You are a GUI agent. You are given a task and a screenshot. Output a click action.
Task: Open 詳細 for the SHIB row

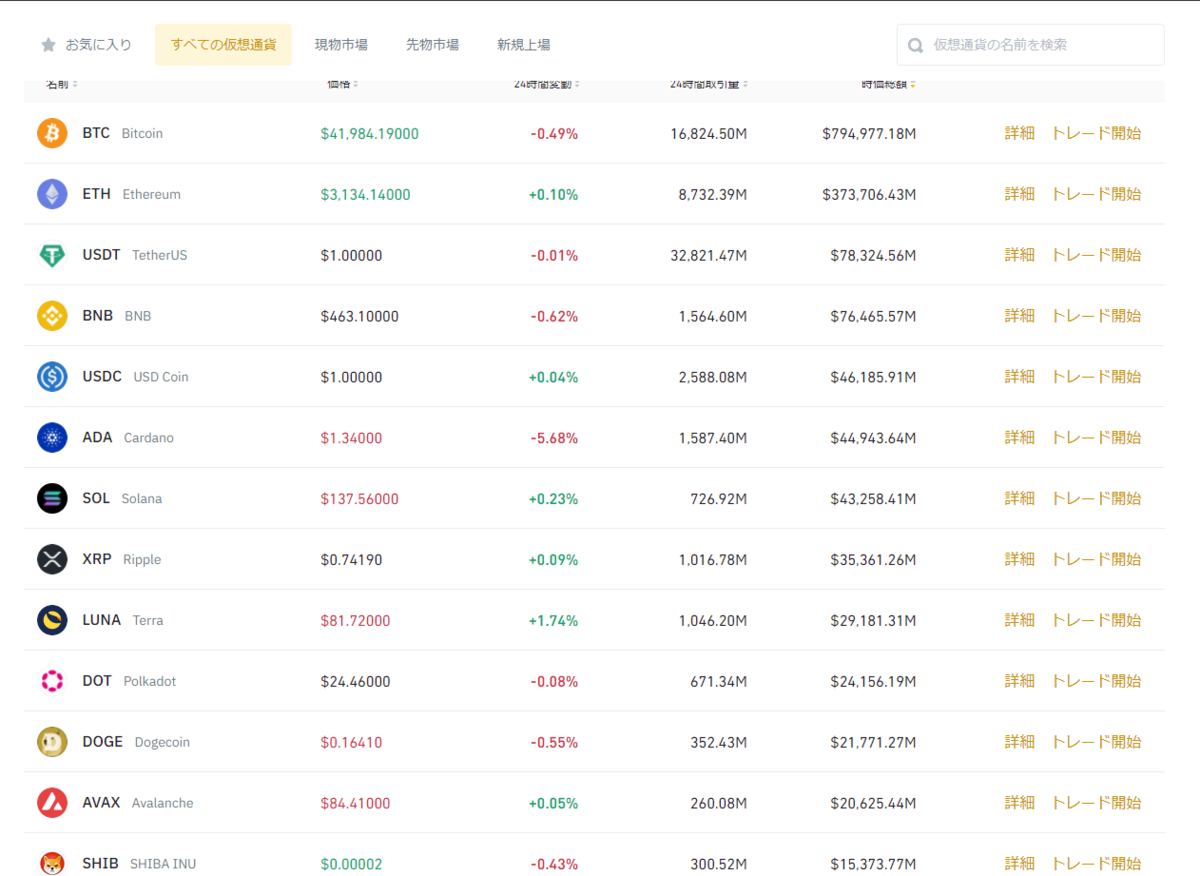pos(1020,864)
